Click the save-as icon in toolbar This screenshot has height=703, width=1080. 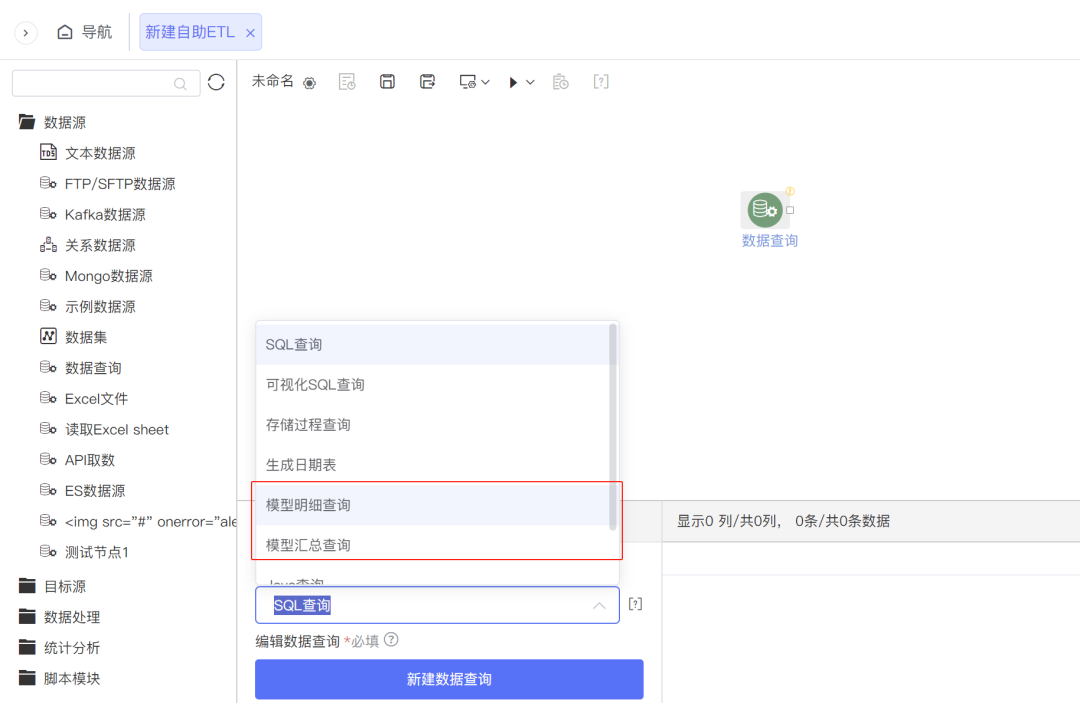(427, 81)
